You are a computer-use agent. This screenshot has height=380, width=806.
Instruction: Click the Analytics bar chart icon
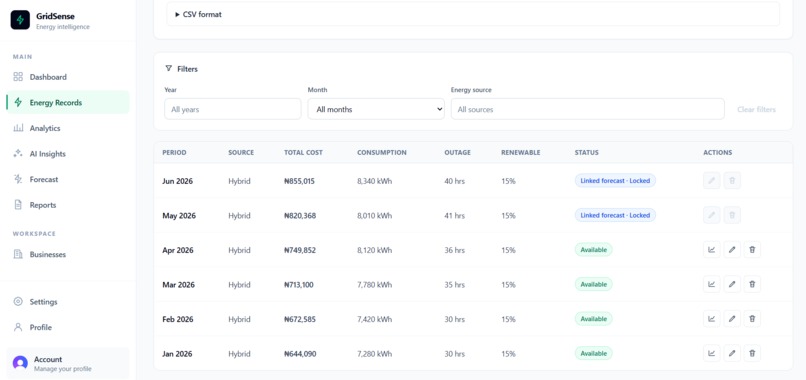pos(18,128)
